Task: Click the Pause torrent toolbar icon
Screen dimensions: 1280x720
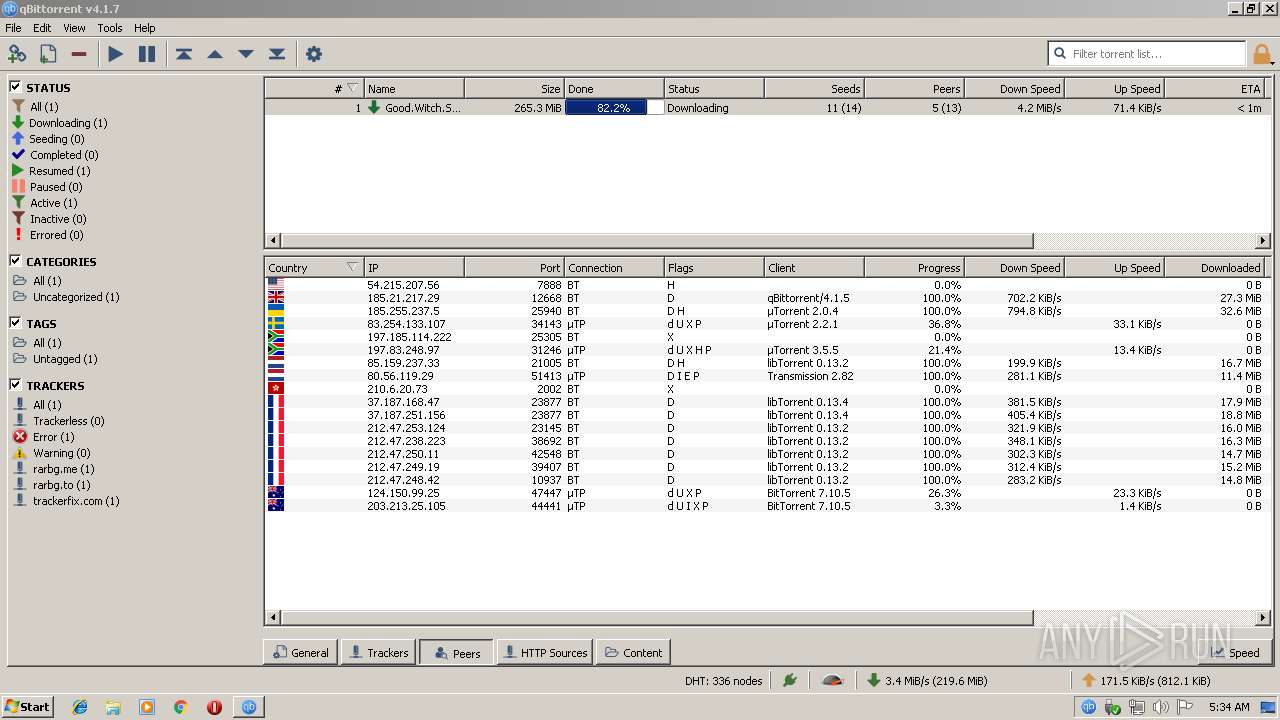Action: coord(147,54)
